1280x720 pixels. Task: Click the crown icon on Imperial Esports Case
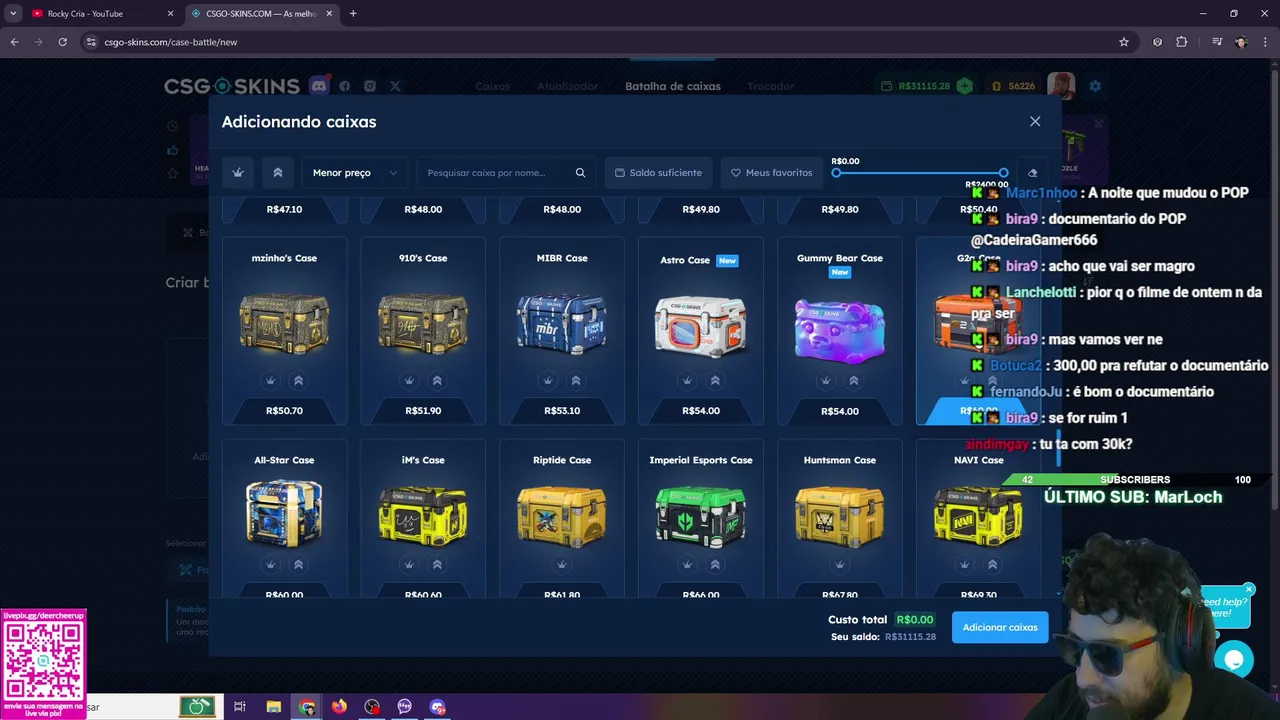[x=687, y=565]
